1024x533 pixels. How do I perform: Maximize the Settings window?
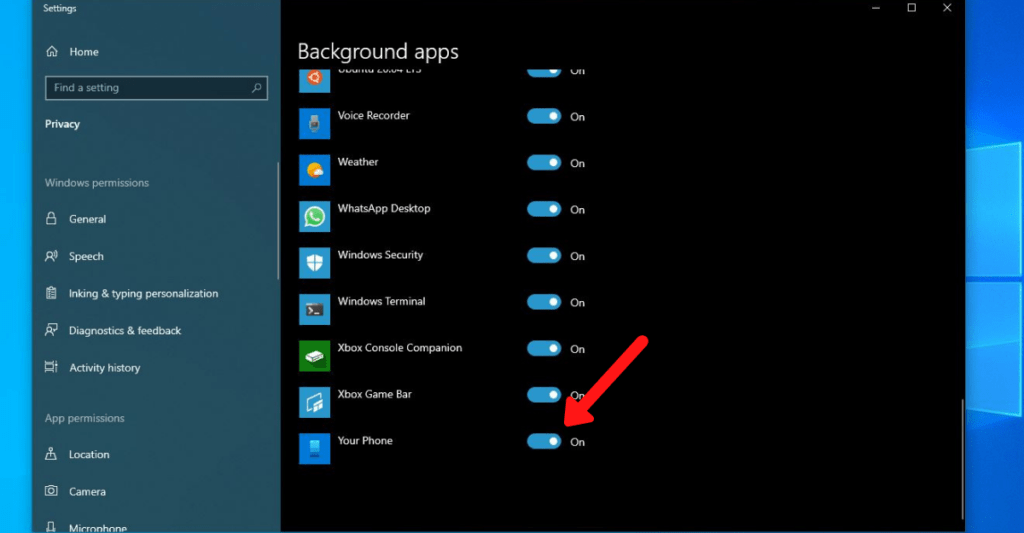point(912,8)
